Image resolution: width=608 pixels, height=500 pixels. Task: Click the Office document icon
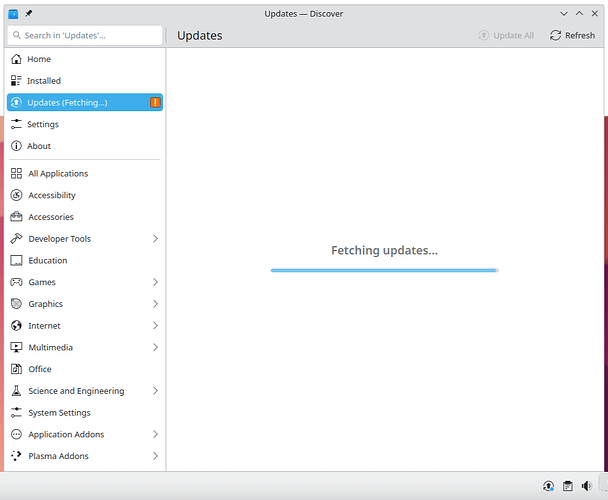16,369
